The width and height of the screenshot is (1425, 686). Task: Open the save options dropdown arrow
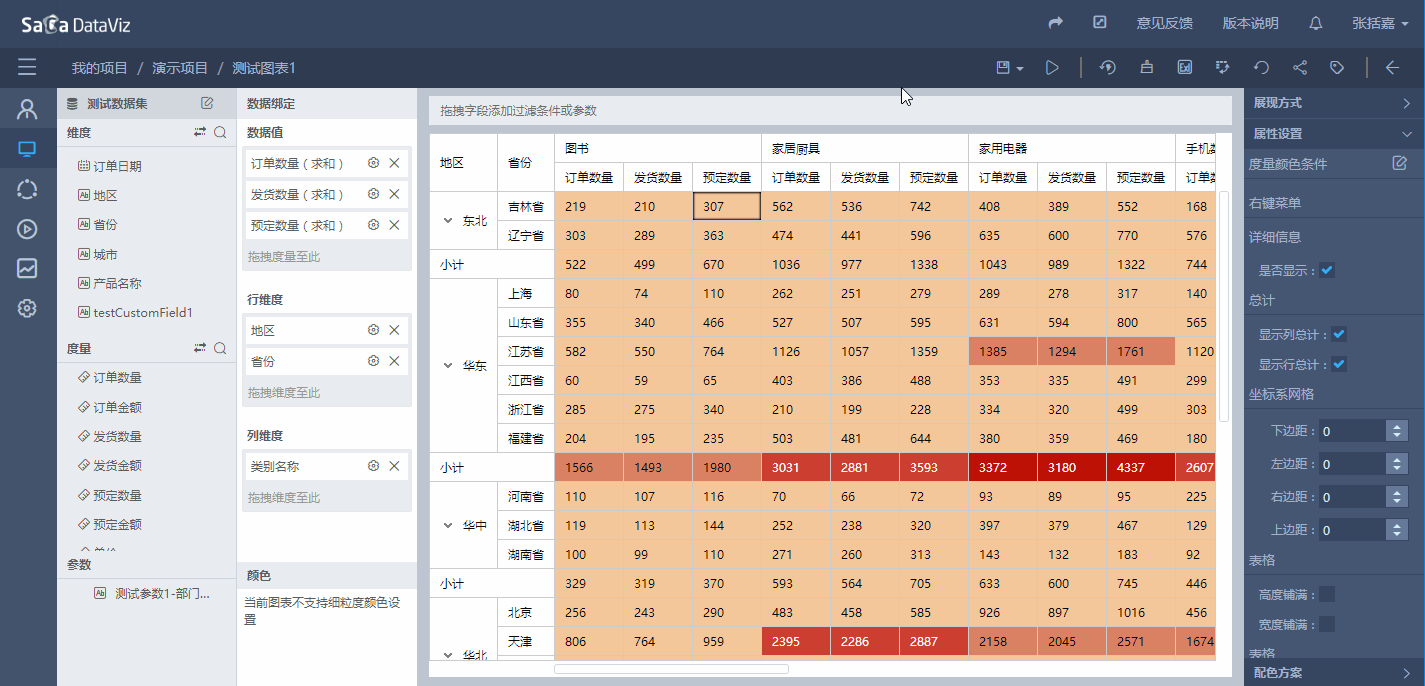click(1020, 68)
